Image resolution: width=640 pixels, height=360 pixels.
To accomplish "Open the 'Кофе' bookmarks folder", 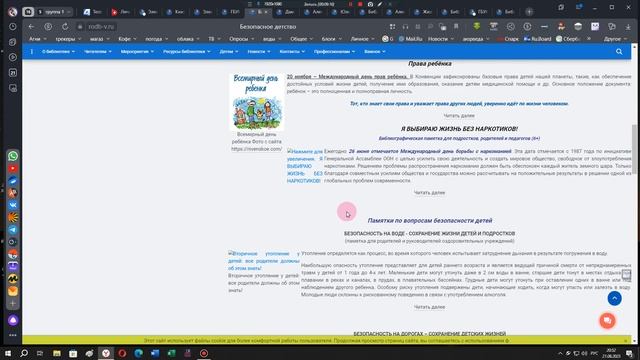I will (x=127, y=39).
